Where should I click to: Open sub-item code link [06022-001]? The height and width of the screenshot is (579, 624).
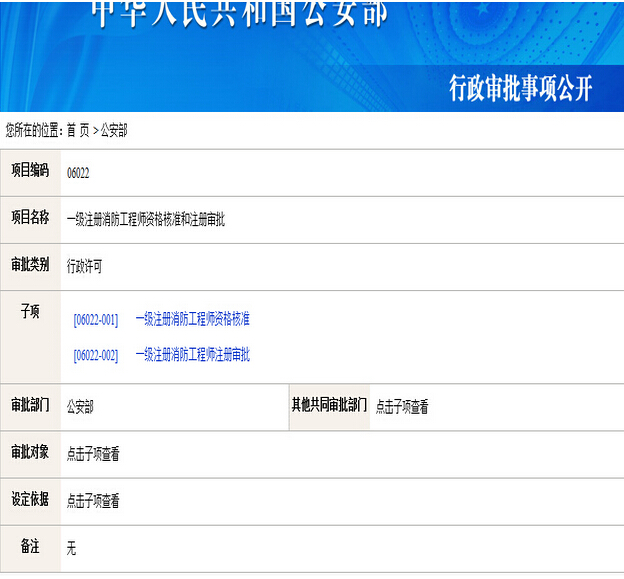click(x=96, y=319)
